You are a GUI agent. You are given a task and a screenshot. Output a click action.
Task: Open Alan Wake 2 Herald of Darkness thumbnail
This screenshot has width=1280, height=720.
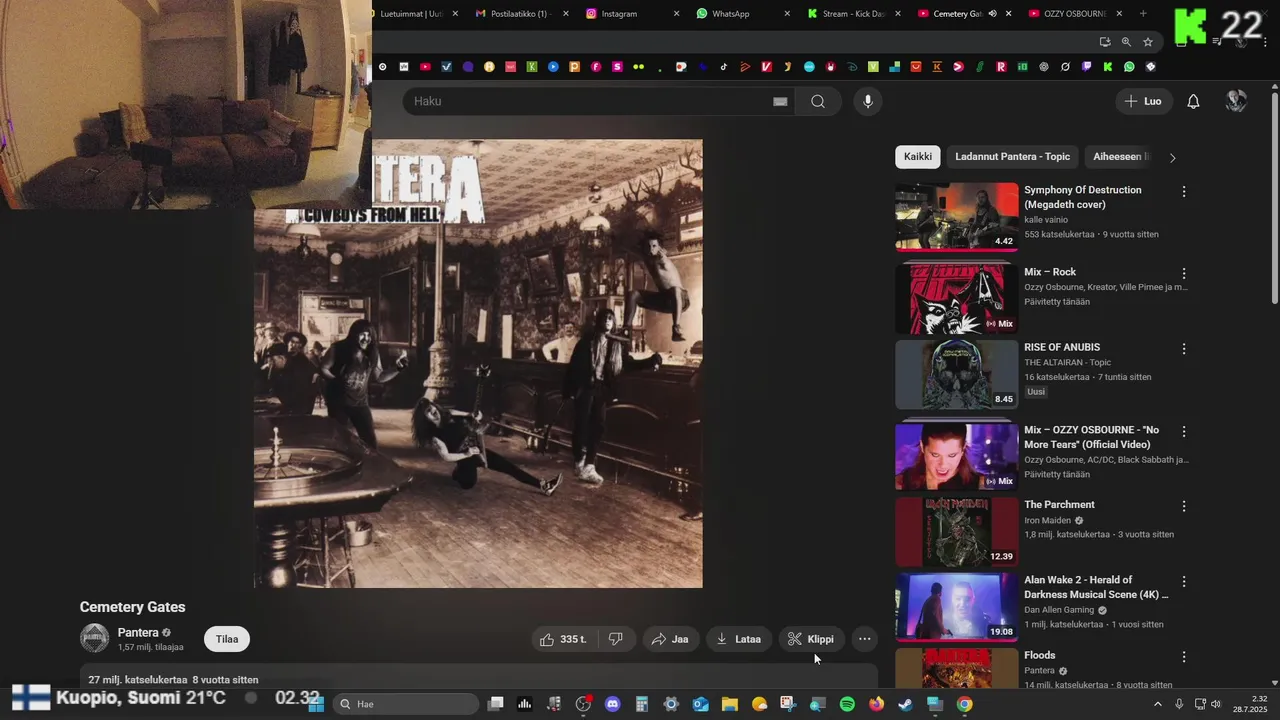(956, 606)
